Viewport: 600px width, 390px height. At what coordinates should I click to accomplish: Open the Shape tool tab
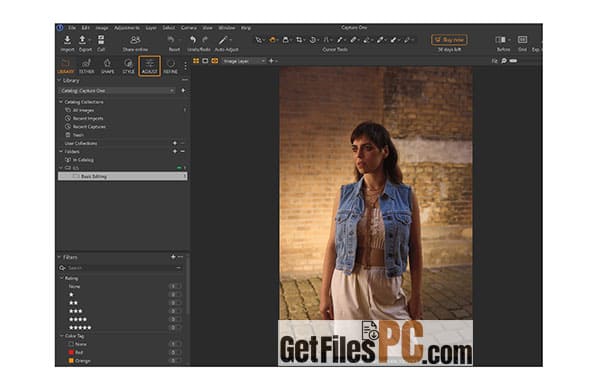(x=108, y=66)
